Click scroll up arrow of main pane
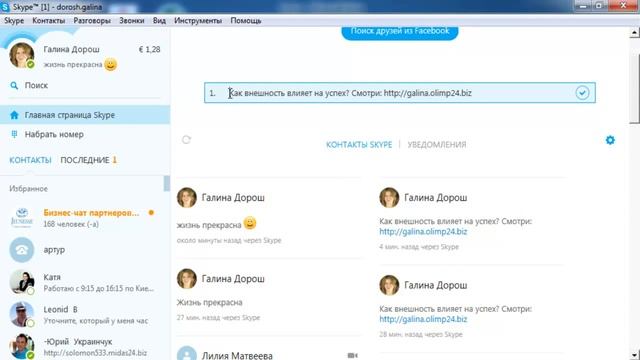640x360 pixels. [634, 32]
